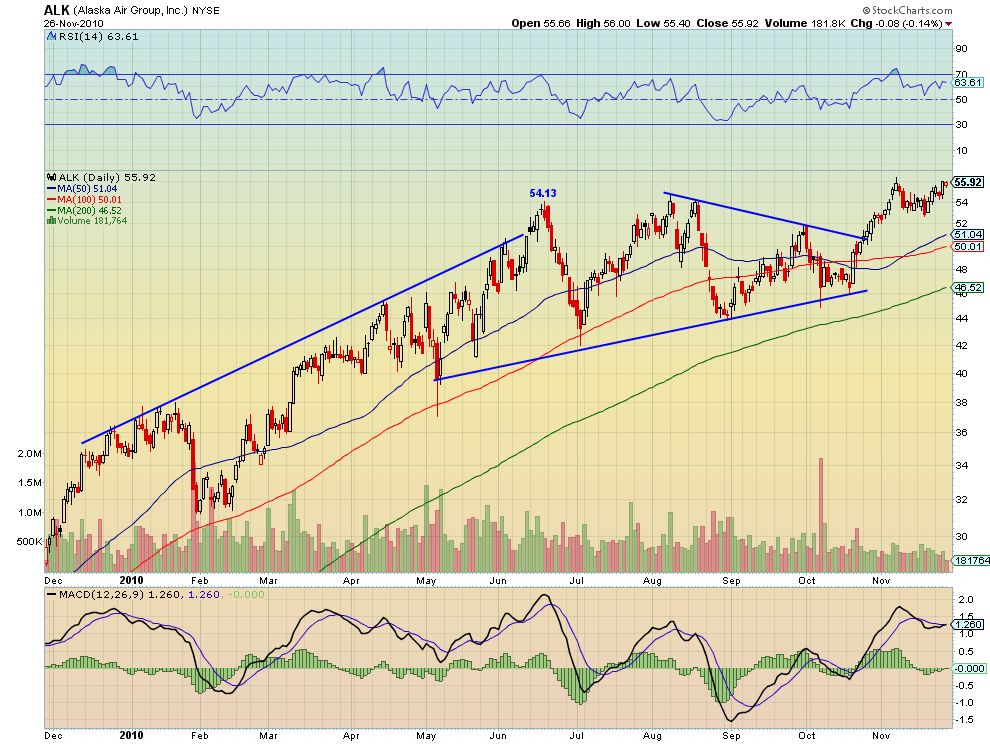The height and width of the screenshot is (744, 990).
Task: Click the tall October volume spike bar
Action: 821,515
